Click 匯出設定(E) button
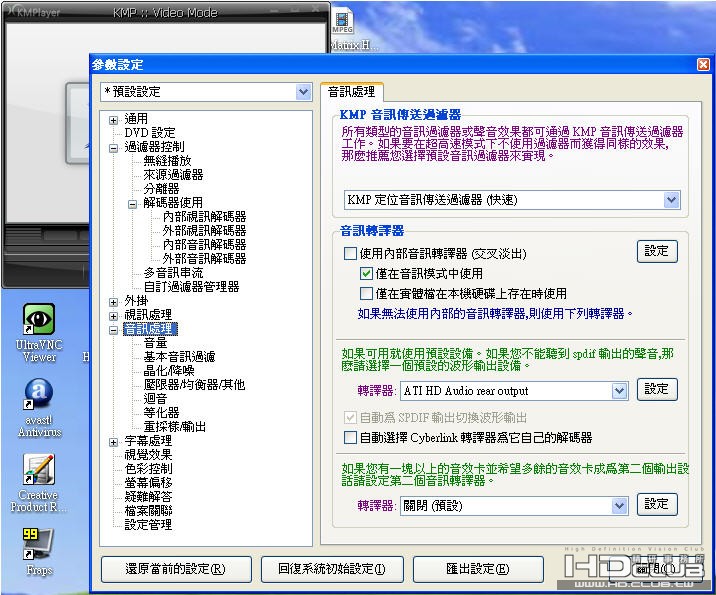Screen dimensions: 716x595 [478, 569]
